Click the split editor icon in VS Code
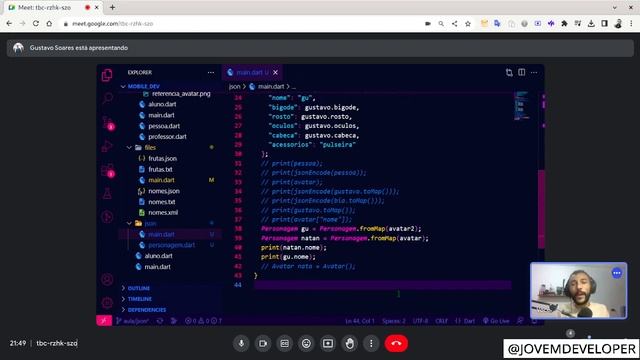 pos(522,72)
